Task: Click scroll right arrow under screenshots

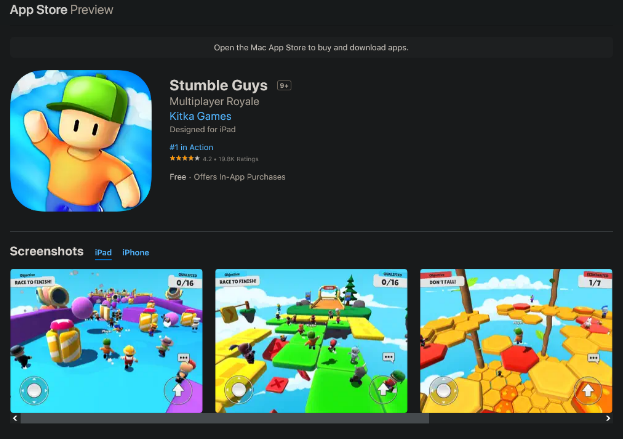Action: pos(608,418)
